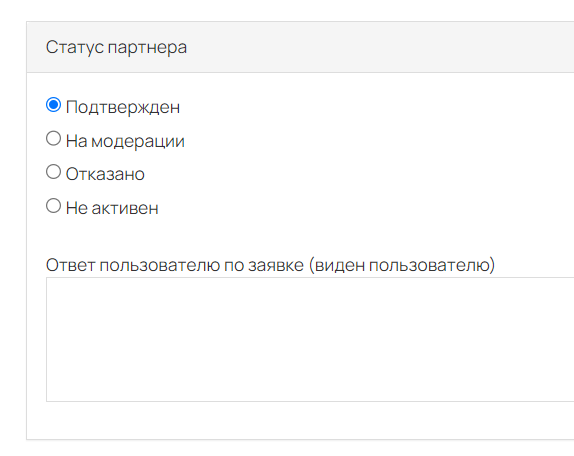Select the Подтвержден radio button
Screen dimensions: 574x456
click(x=53, y=105)
